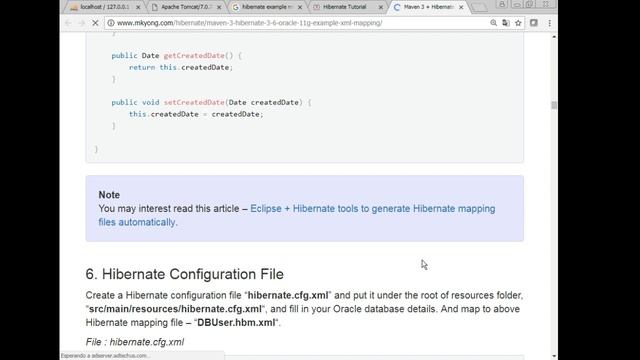Open Eclipse + Hibernate tools article link
The image size is (640, 360).
pyautogui.click(x=297, y=216)
